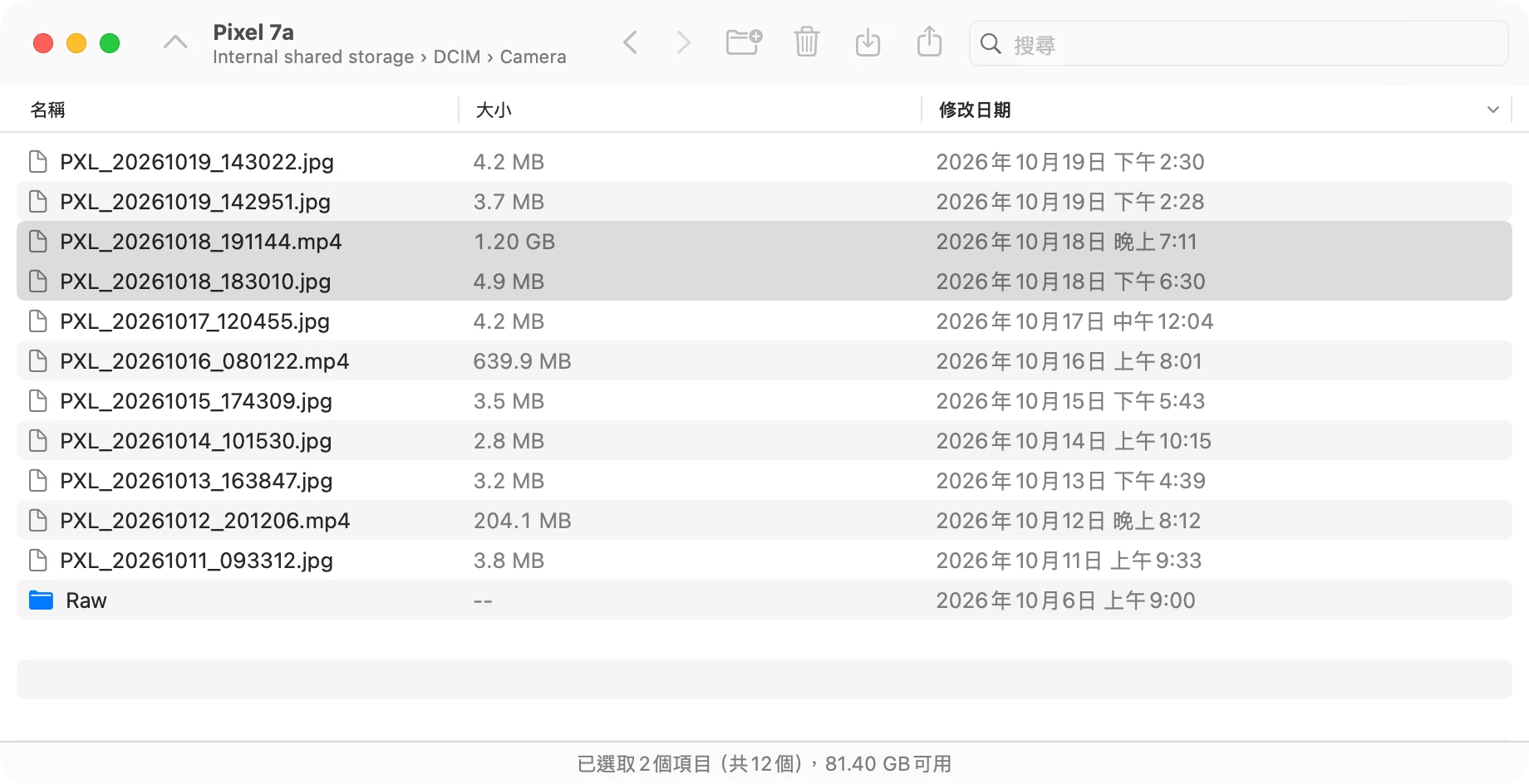Sort by 名稱 column header

(x=48, y=110)
